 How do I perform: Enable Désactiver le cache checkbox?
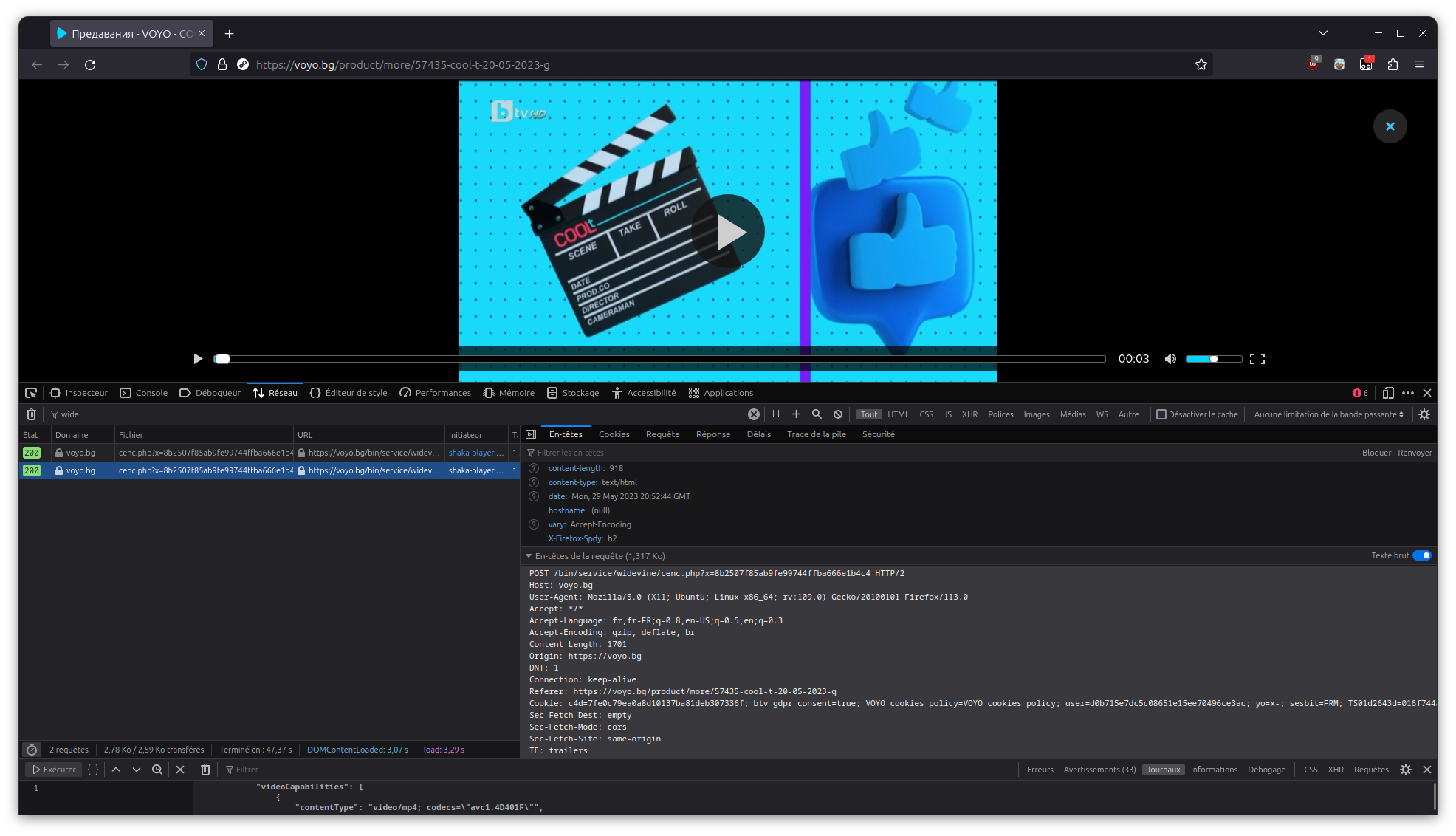pos(1161,414)
